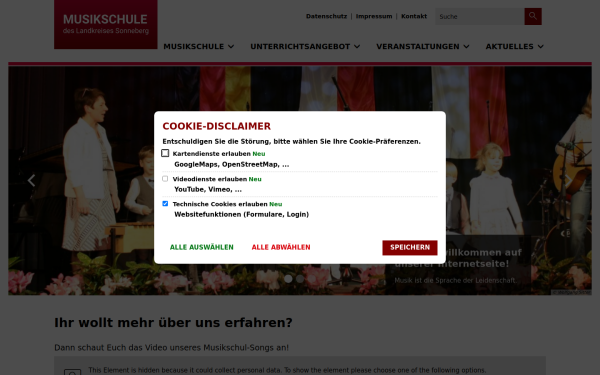
Task: Click the 'YouTube, Vimeo, ...' description
Action: coord(208,189)
